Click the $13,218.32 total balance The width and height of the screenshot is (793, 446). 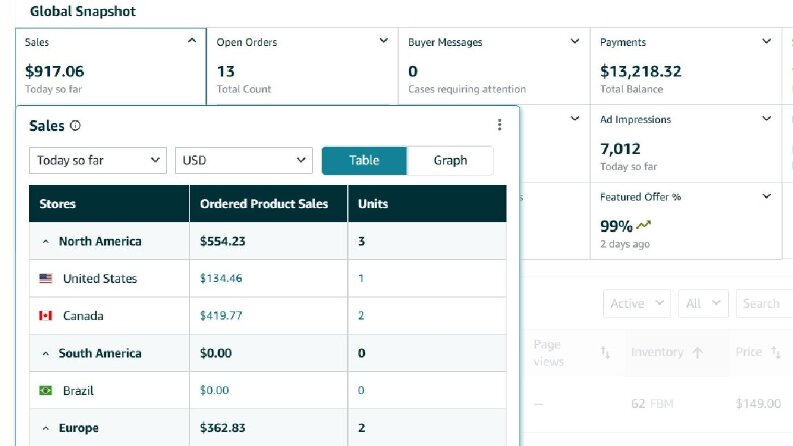[x=641, y=71]
